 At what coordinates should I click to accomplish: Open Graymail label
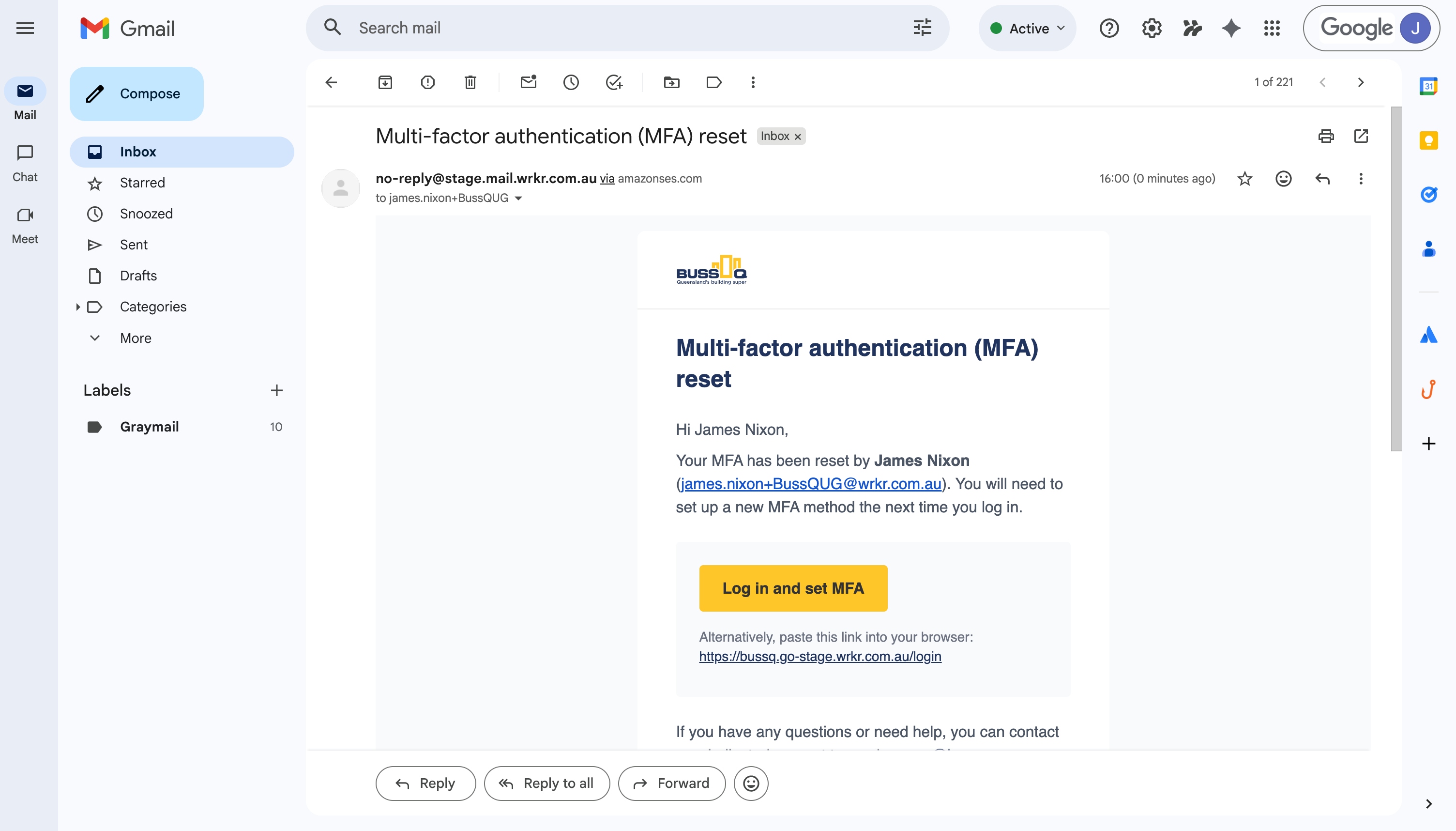coord(182,427)
